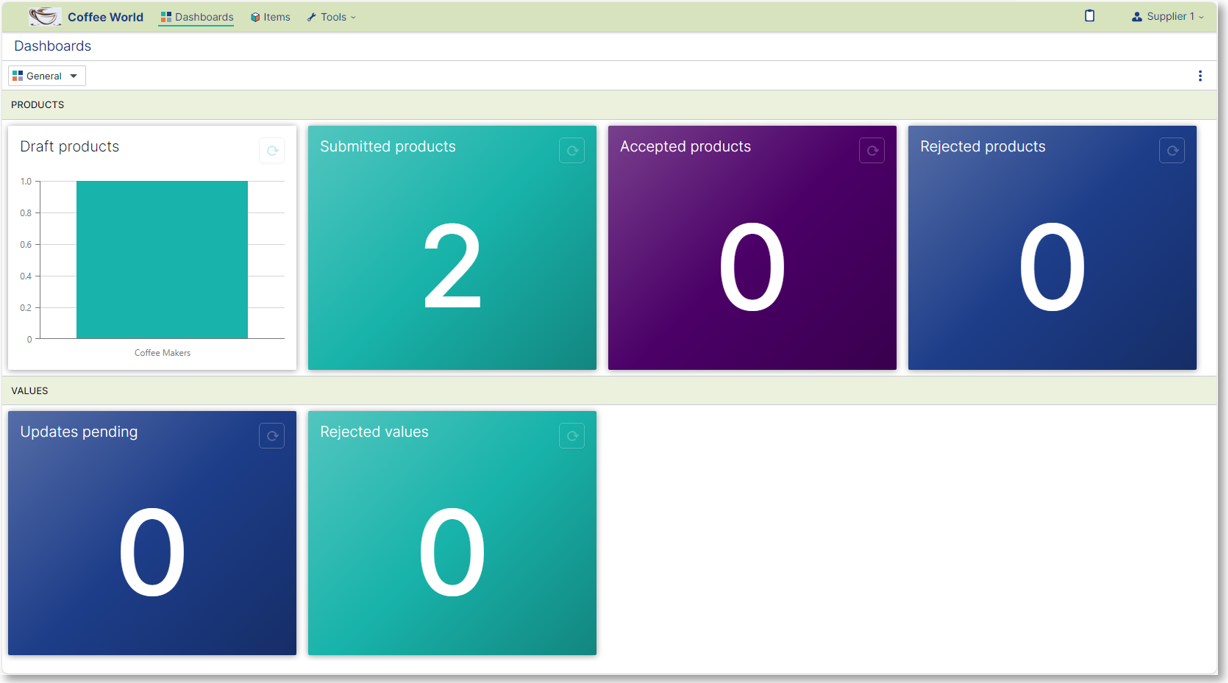Refresh the Updates pending widget
1228x683 pixels.
(272, 436)
